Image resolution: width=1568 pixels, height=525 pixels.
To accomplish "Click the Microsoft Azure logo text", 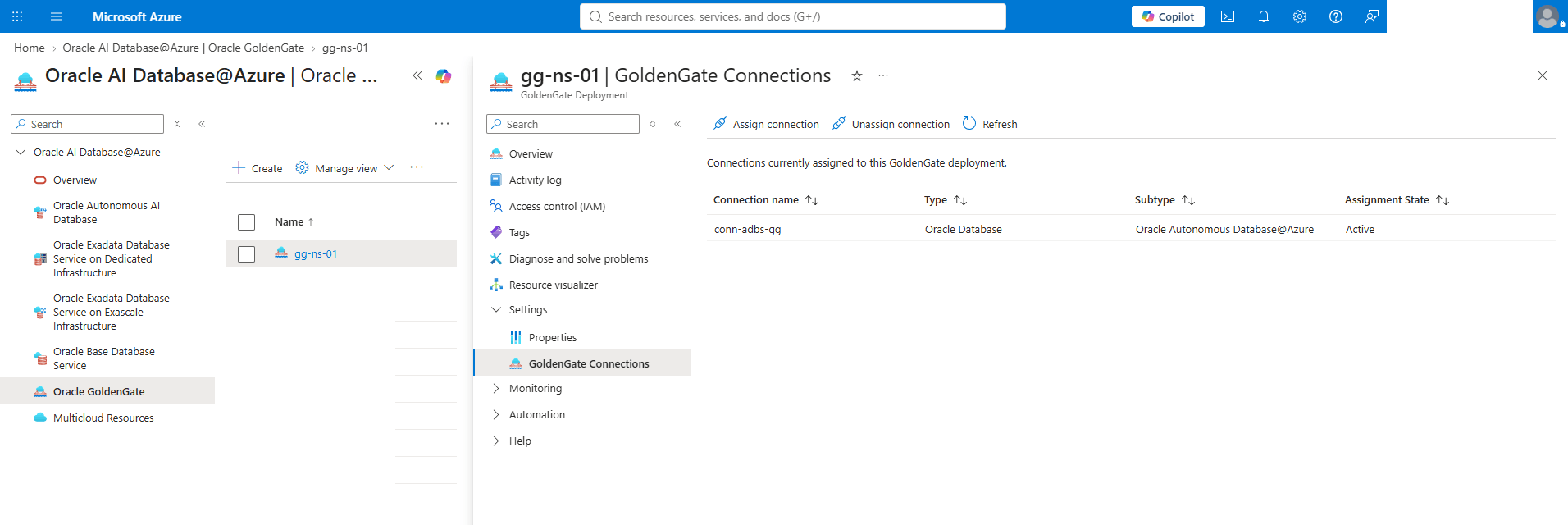I will pos(137,16).
